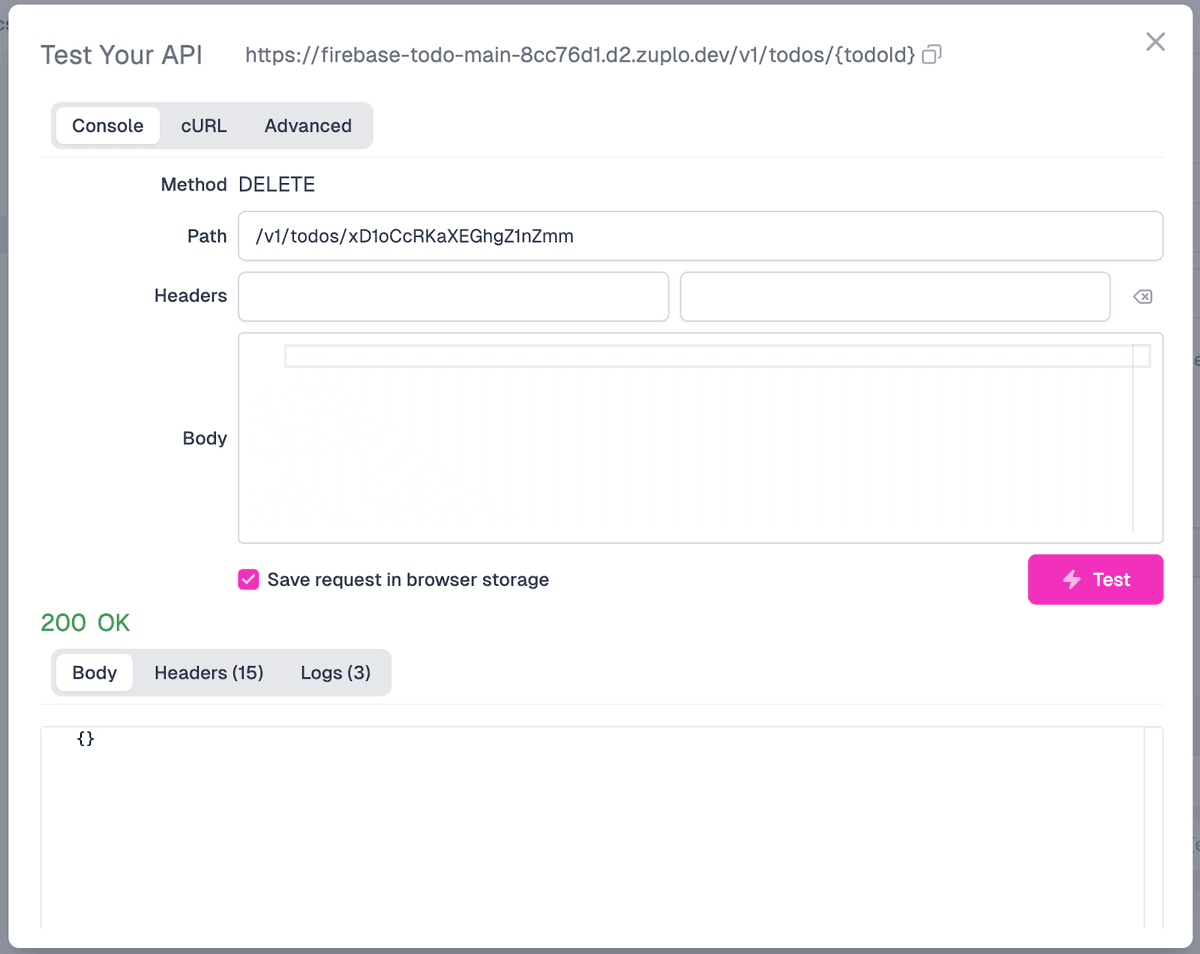Click the todoId in the Path field

click(460, 236)
